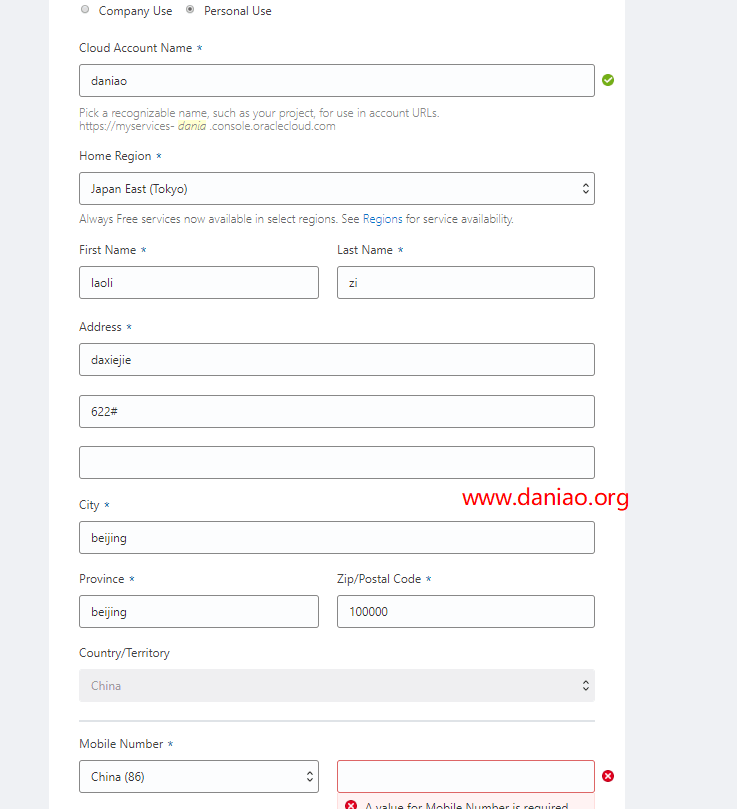Click the City field containing beijing
This screenshot has width=737, height=809.
[337, 538]
